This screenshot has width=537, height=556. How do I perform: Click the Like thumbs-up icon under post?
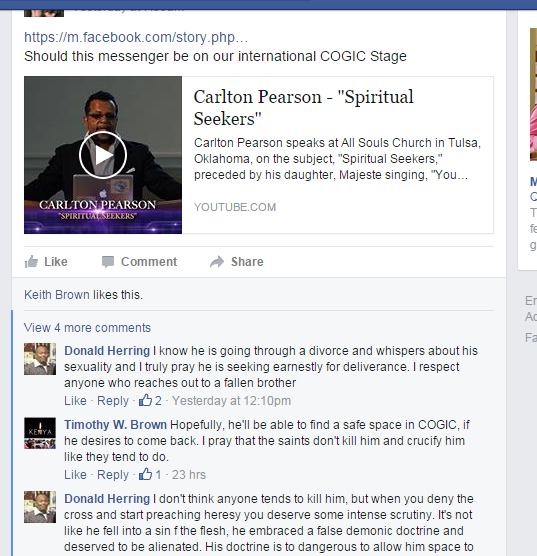coord(31,262)
